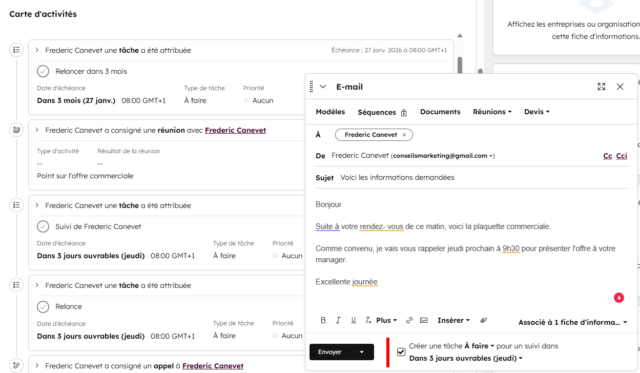Viewport: 640px width, 373px height.
Task: Remove recipient Frederic Canevet from À field
Action: [404, 135]
